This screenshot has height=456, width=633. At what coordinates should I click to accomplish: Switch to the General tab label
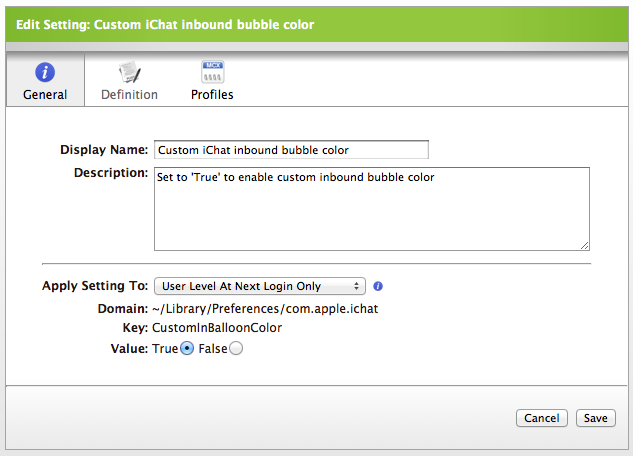(x=45, y=94)
